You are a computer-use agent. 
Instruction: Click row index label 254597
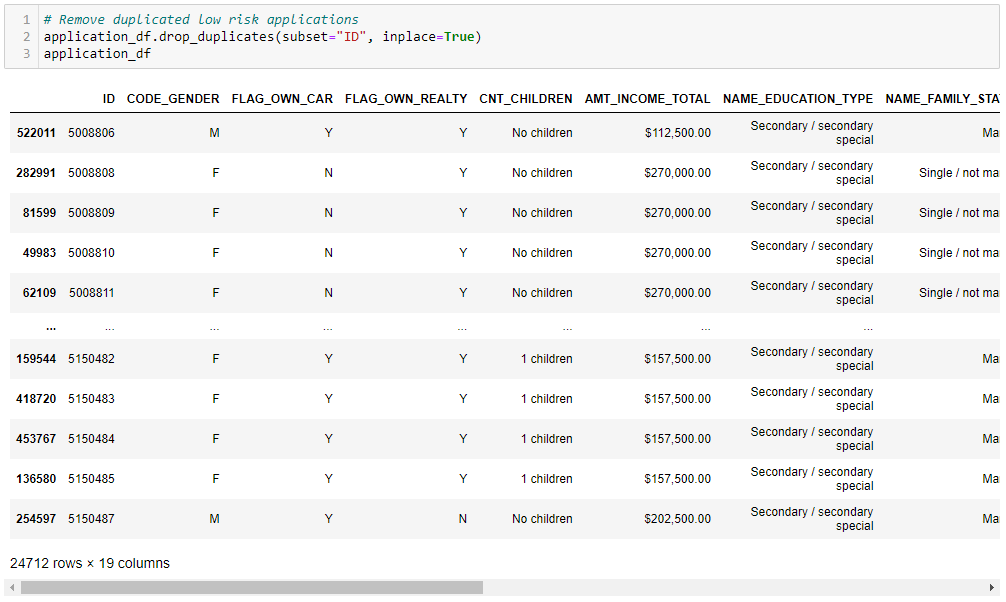37,519
